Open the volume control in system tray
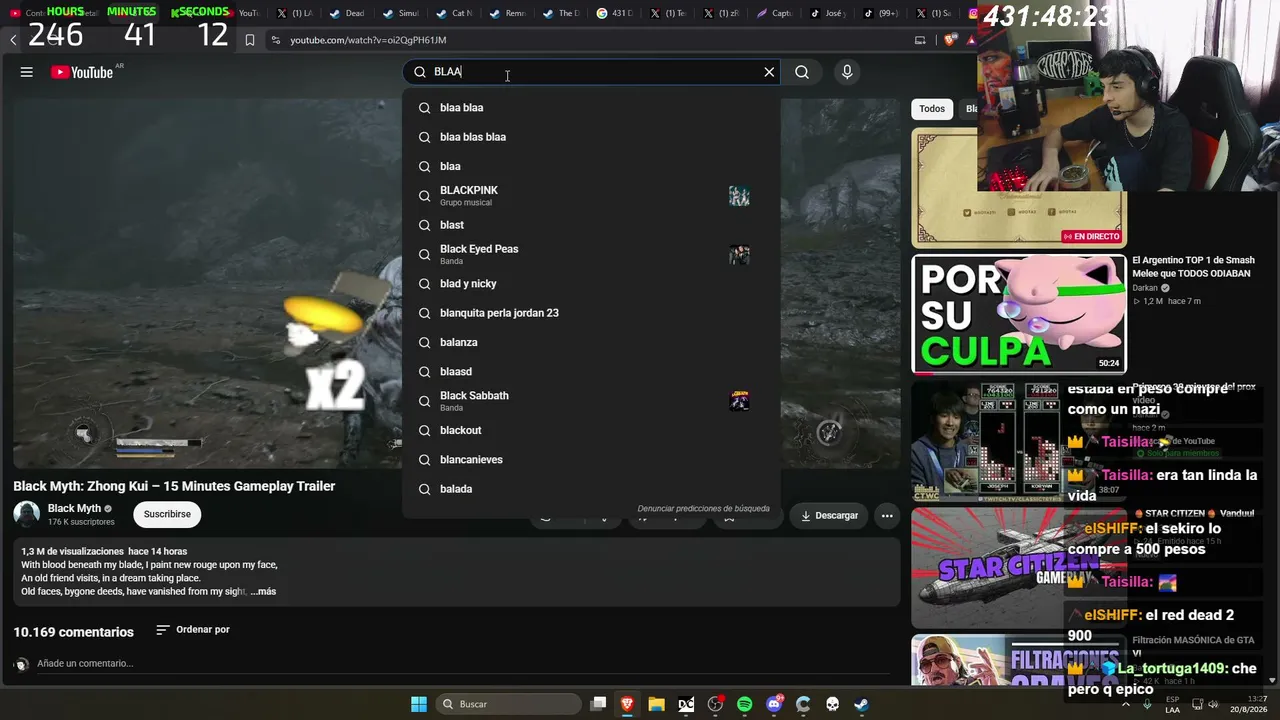Viewport: 1280px width, 720px height. (x=1213, y=704)
